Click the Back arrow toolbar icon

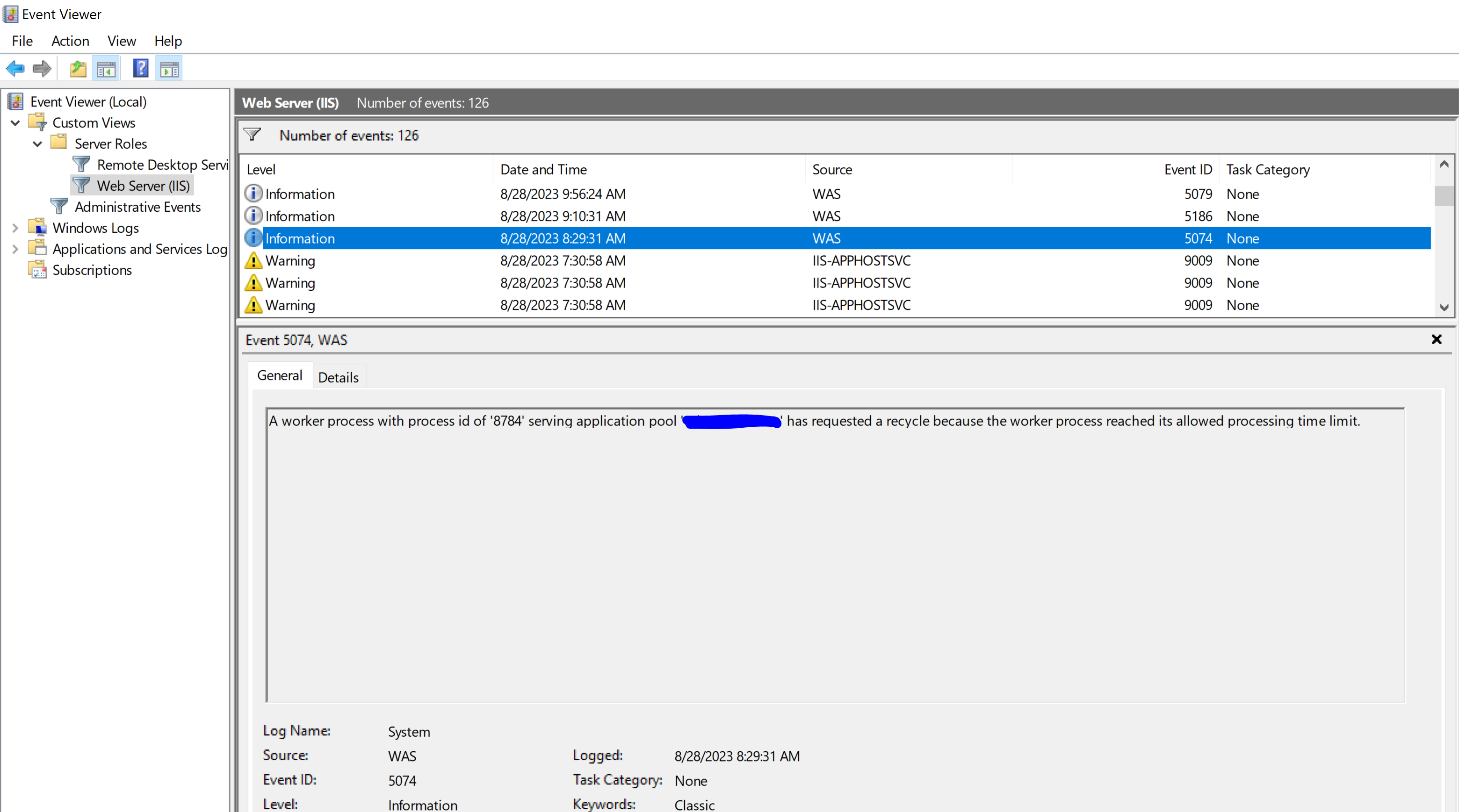click(x=15, y=69)
